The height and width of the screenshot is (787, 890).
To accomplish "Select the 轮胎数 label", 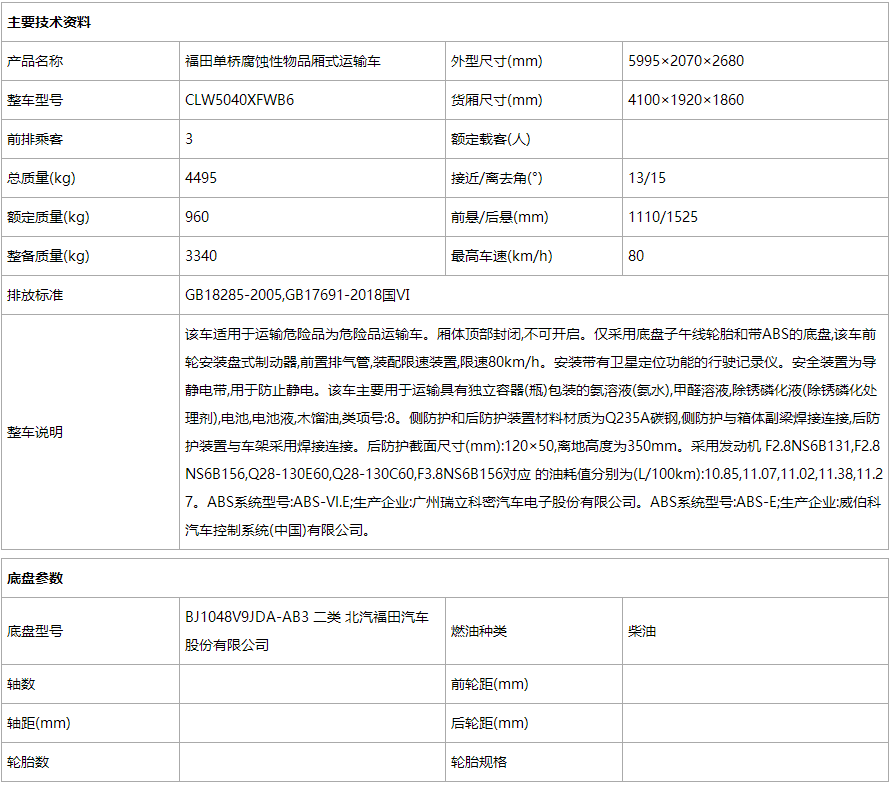I will point(28,762).
